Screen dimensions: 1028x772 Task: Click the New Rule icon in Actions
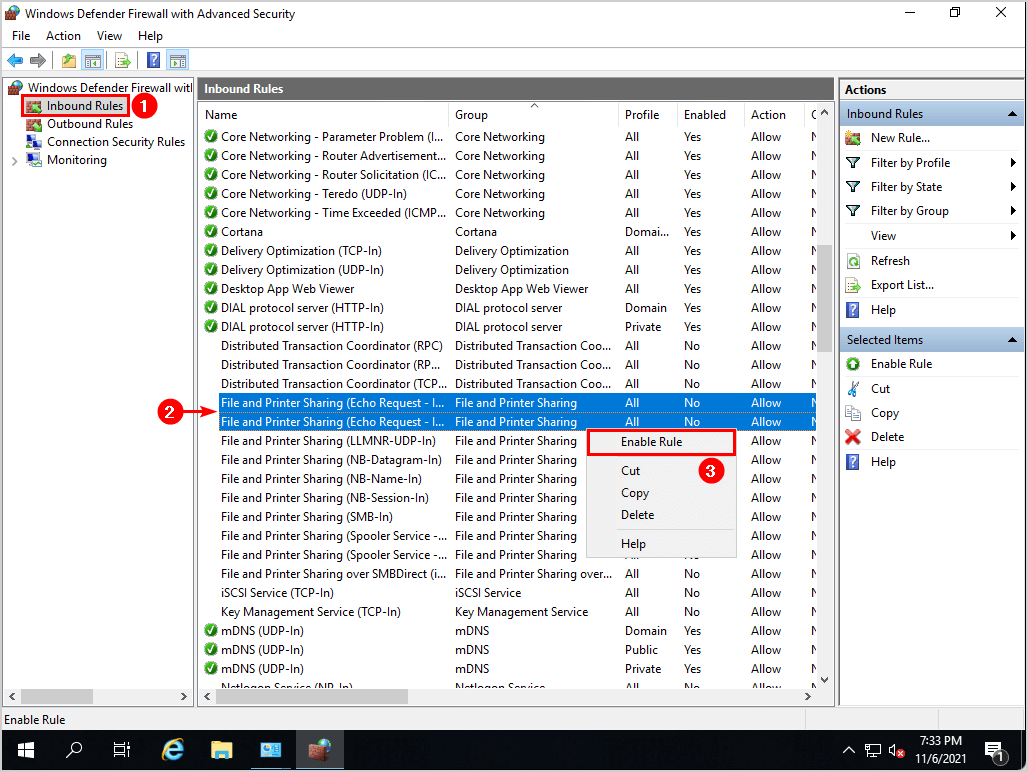tap(853, 138)
